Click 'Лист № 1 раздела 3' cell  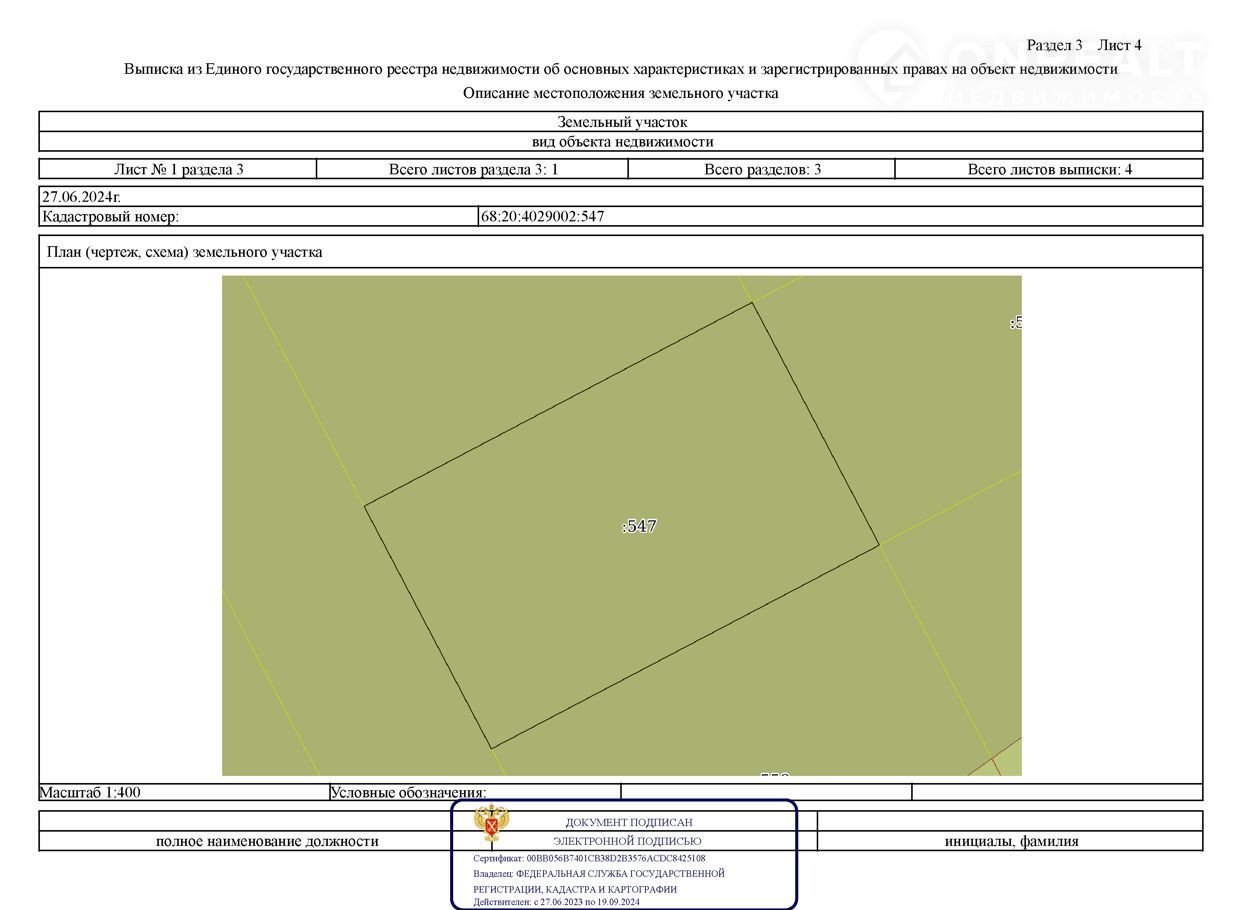pyautogui.click(x=178, y=169)
